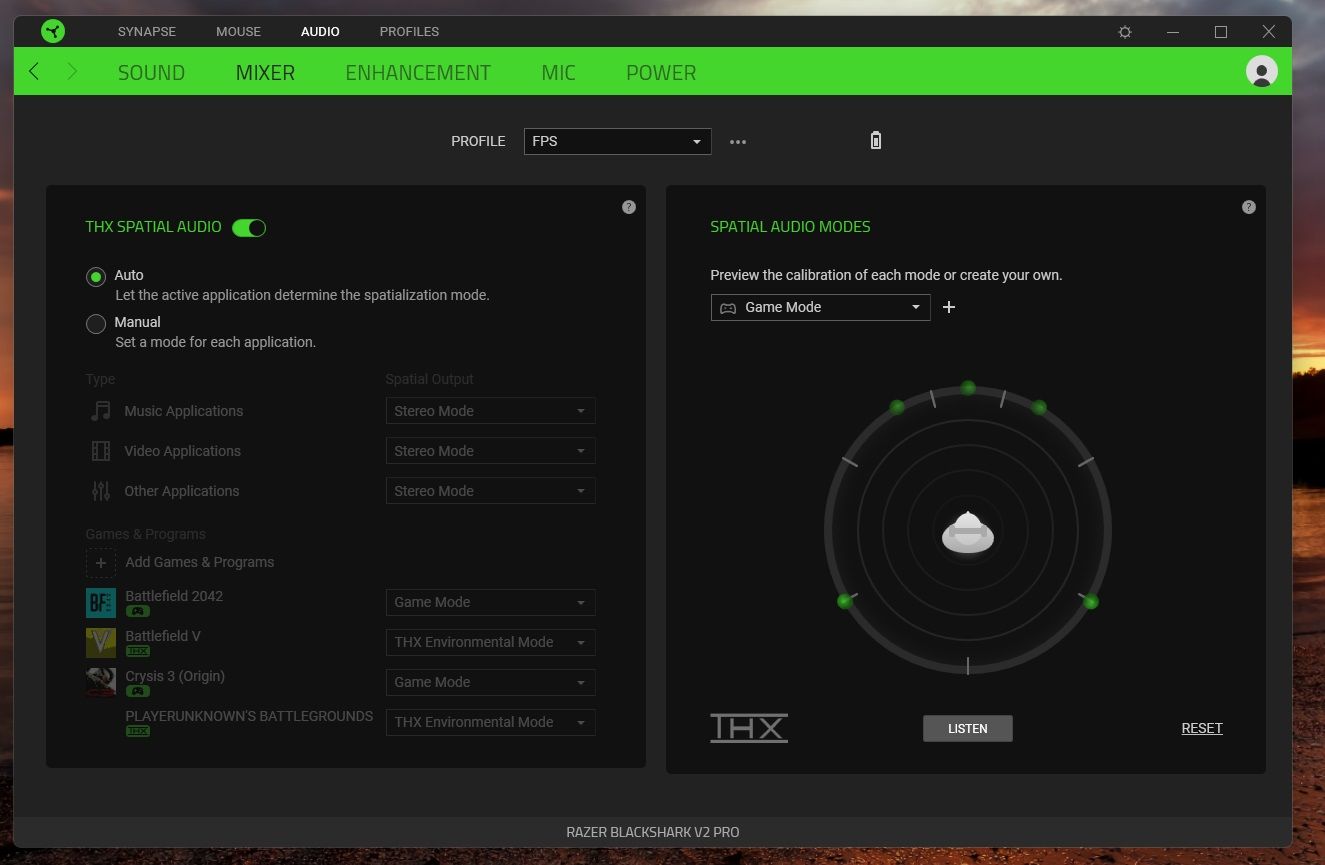The width and height of the screenshot is (1325, 865).
Task: Switch to the AUDIO top tab
Action: coord(320,32)
